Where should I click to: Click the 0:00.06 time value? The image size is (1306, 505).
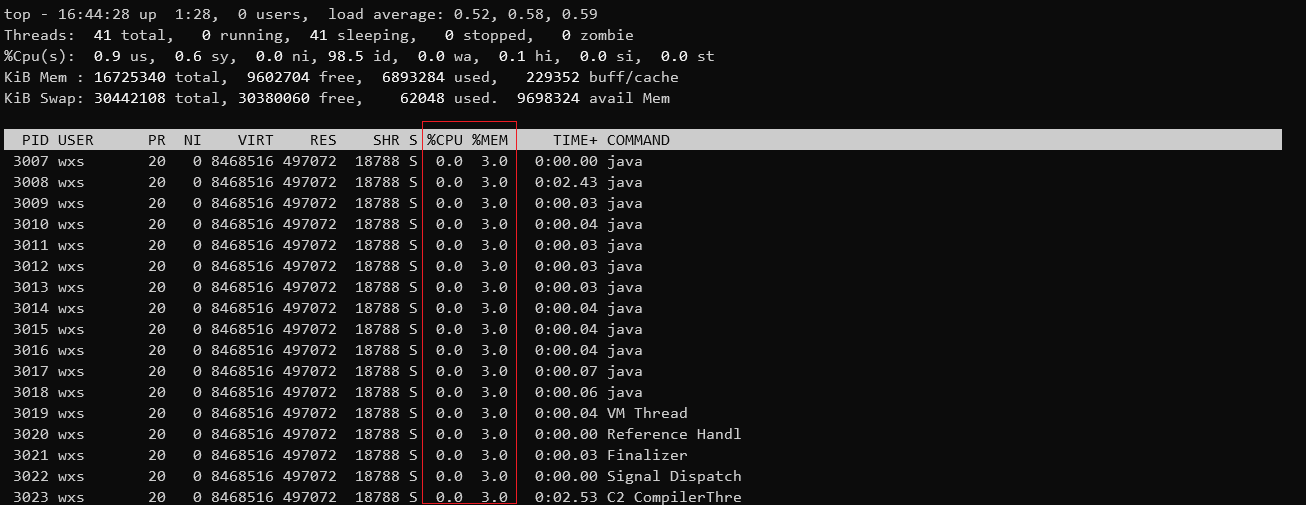[x=566, y=392]
